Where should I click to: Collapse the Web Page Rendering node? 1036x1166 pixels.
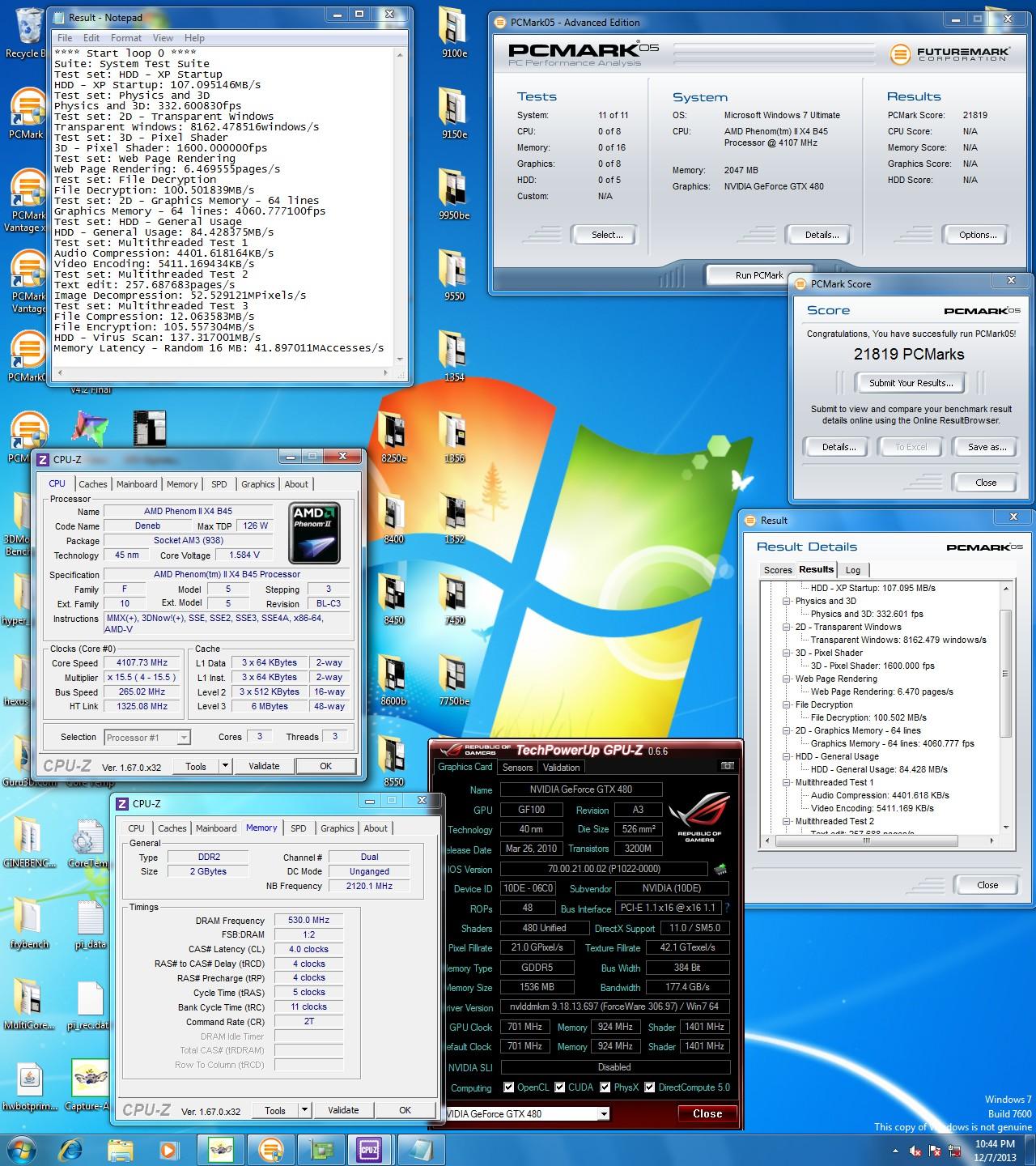786,679
